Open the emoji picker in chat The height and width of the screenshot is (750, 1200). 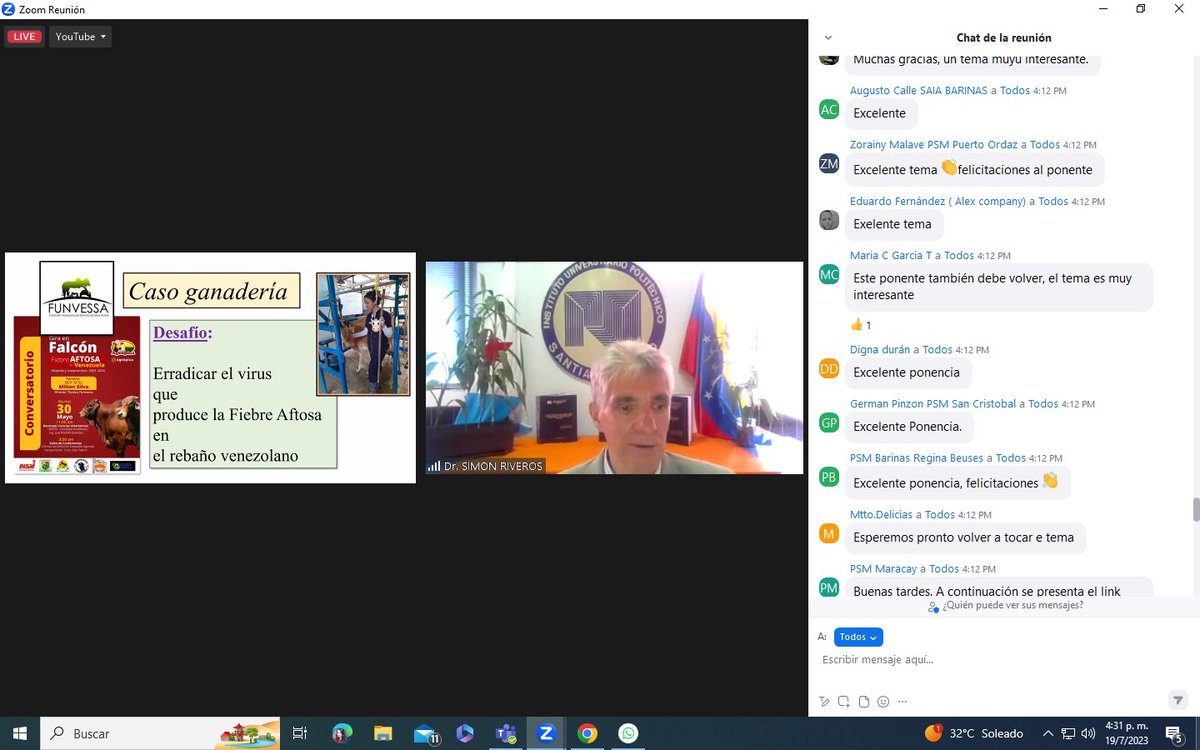(883, 701)
